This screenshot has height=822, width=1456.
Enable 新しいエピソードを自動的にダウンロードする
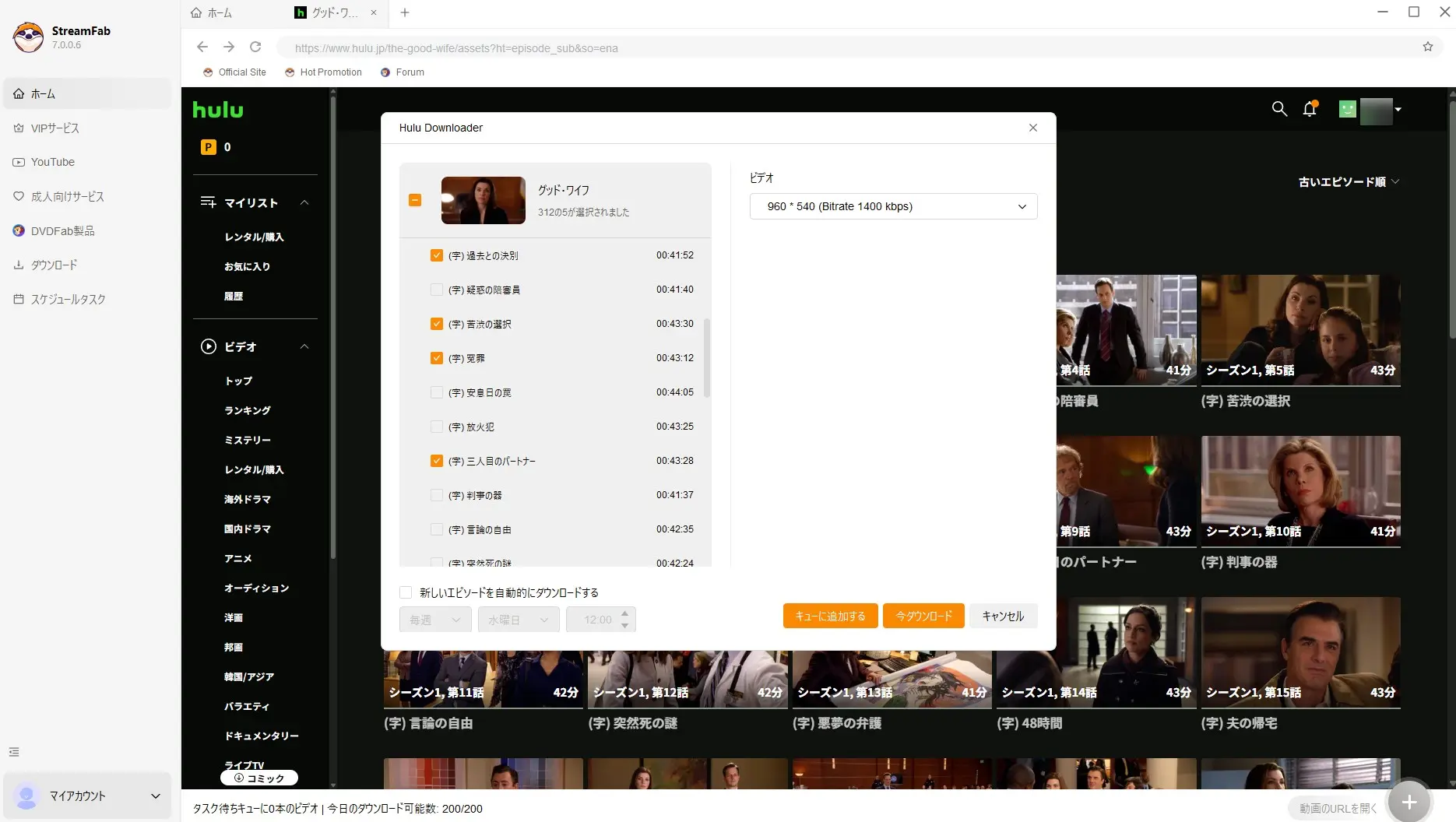406,592
